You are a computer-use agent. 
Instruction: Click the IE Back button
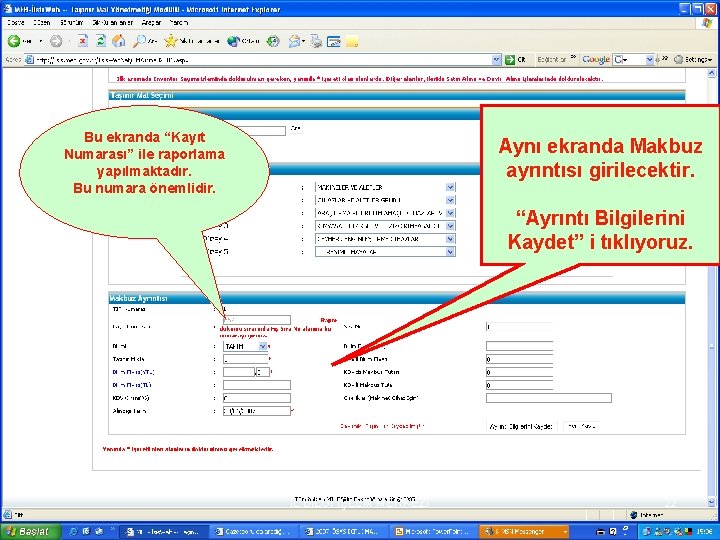pyautogui.click(x=14, y=41)
